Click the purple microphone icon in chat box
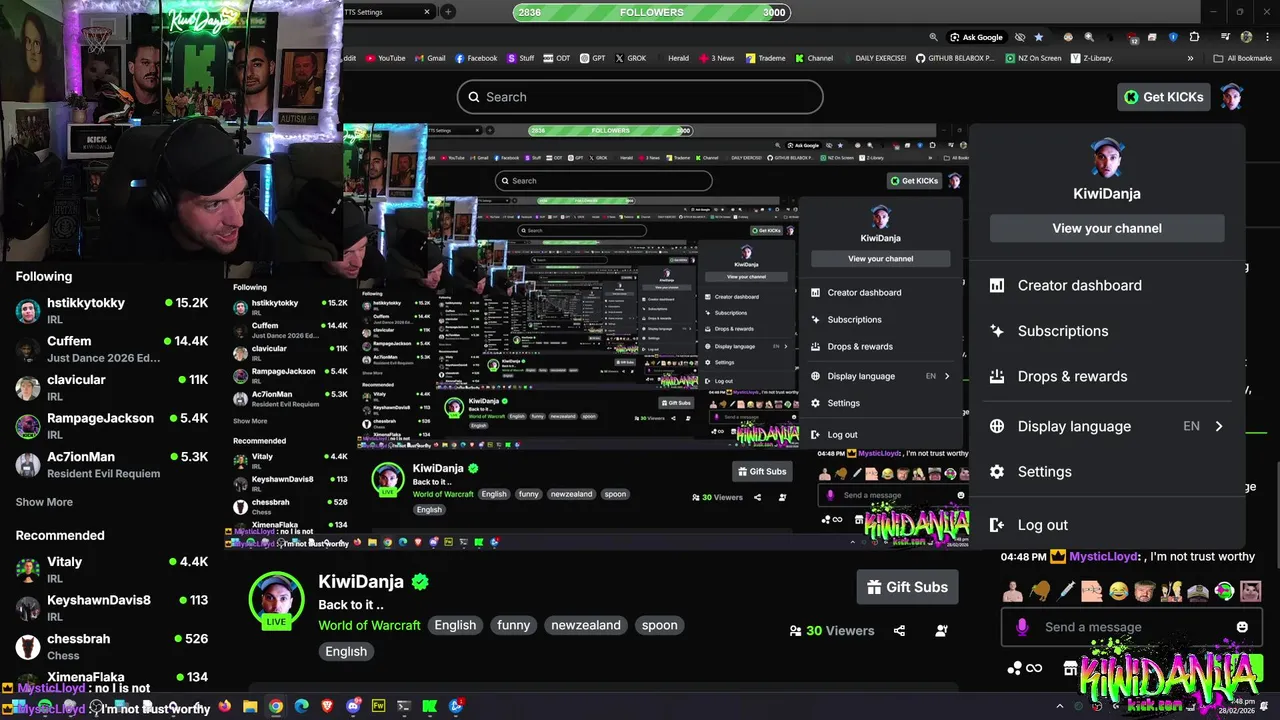Image resolution: width=1280 pixels, height=720 pixels. coord(1022,627)
